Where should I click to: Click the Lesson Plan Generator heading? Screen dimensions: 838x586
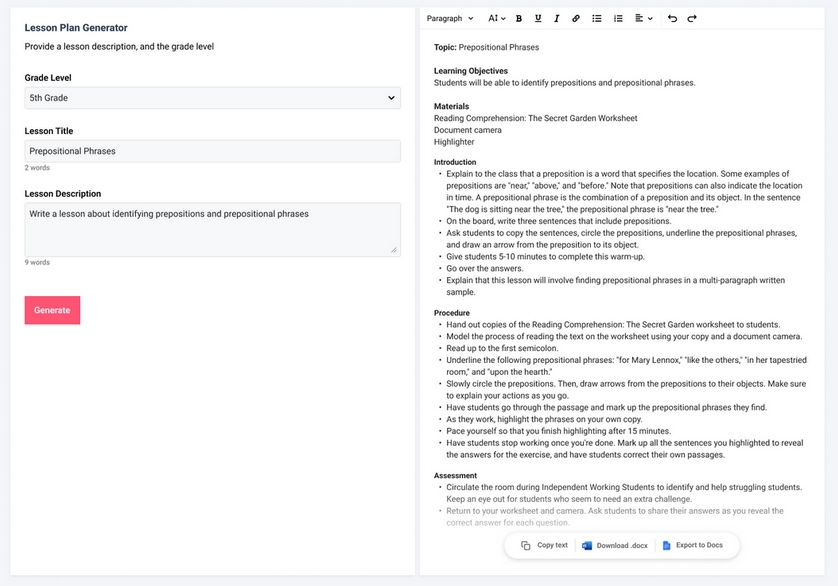point(76,28)
